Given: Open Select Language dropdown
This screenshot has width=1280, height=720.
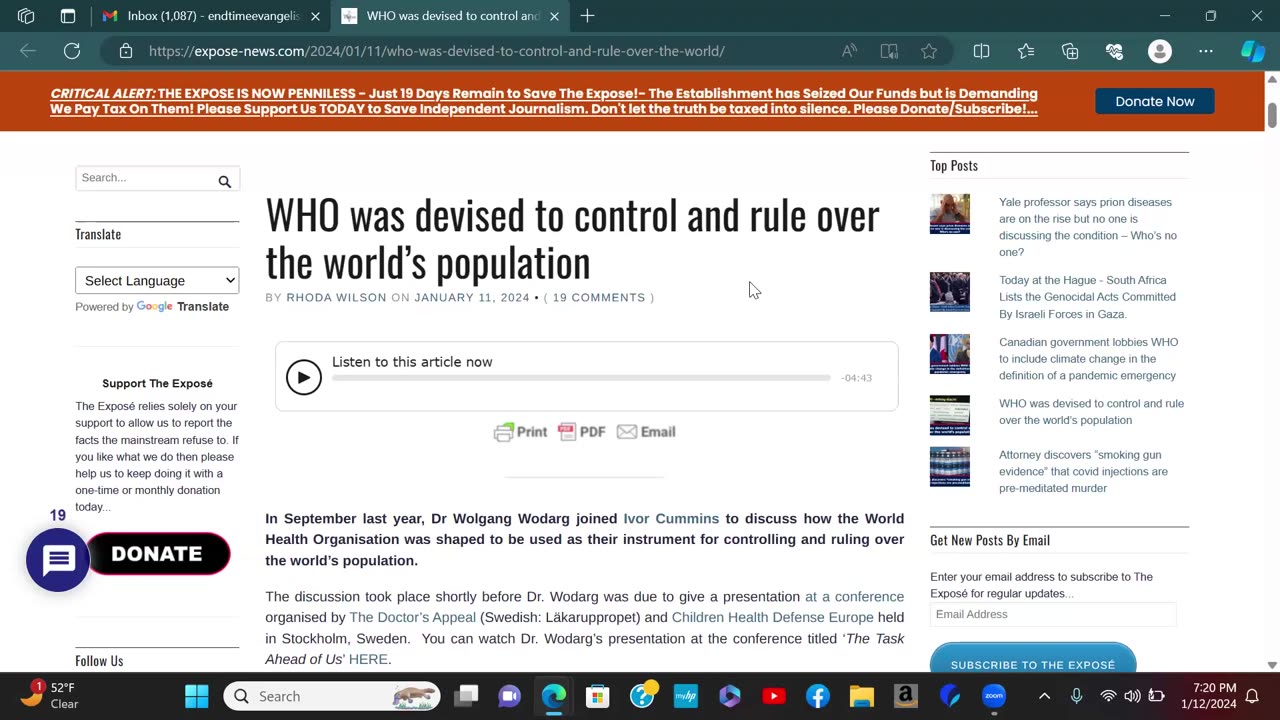Looking at the screenshot, I should coord(157,280).
